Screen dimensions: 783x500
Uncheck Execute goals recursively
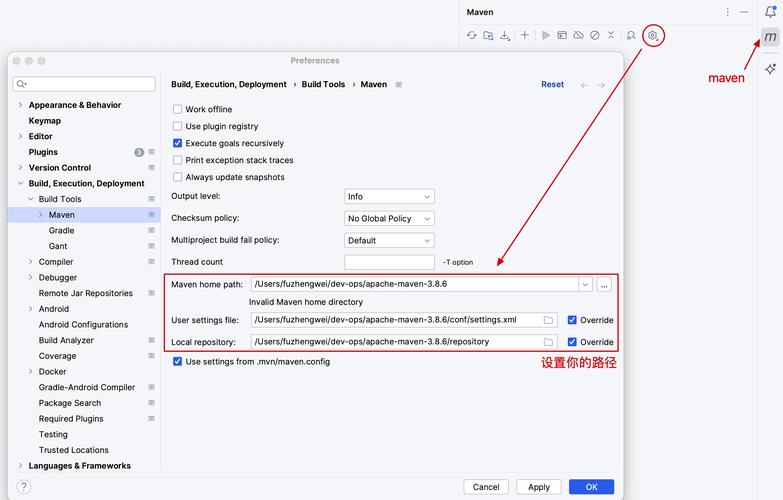[178, 144]
